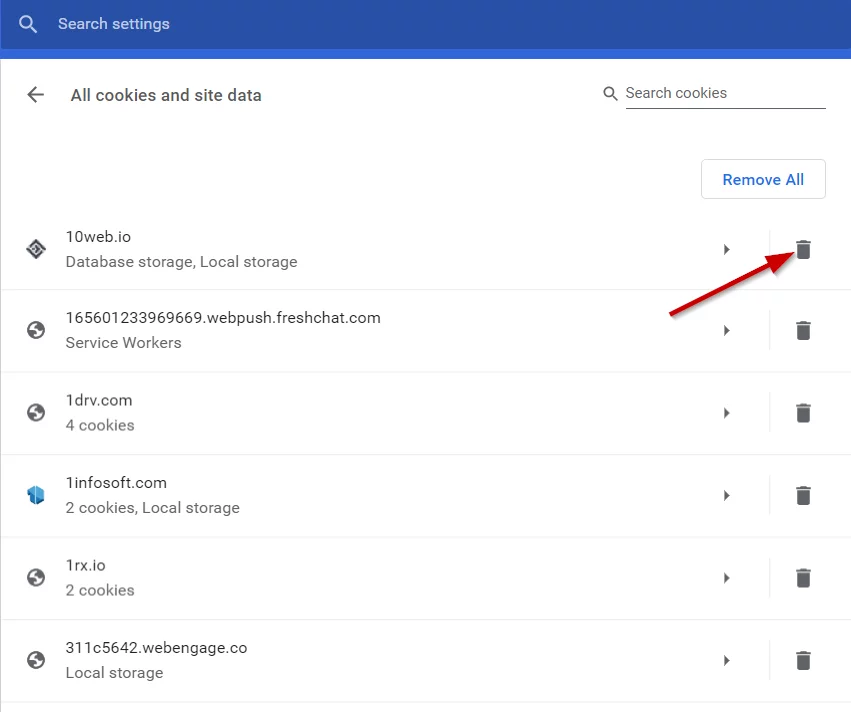Expand 1drv.com details arrow
851x712 pixels.
point(726,413)
